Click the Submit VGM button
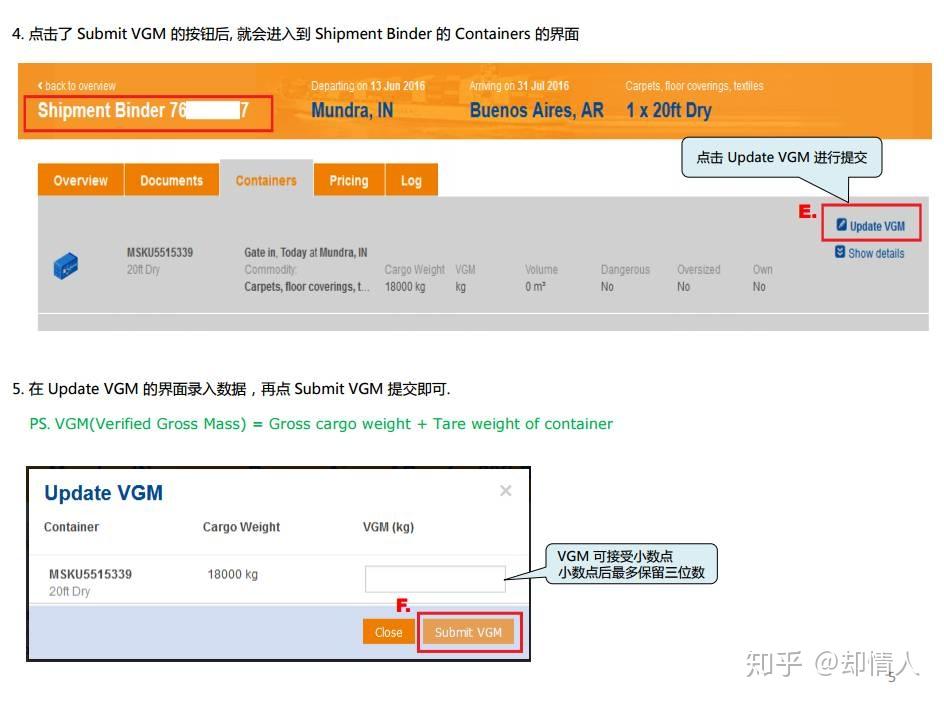The image size is (944, 702). (469, 631)
